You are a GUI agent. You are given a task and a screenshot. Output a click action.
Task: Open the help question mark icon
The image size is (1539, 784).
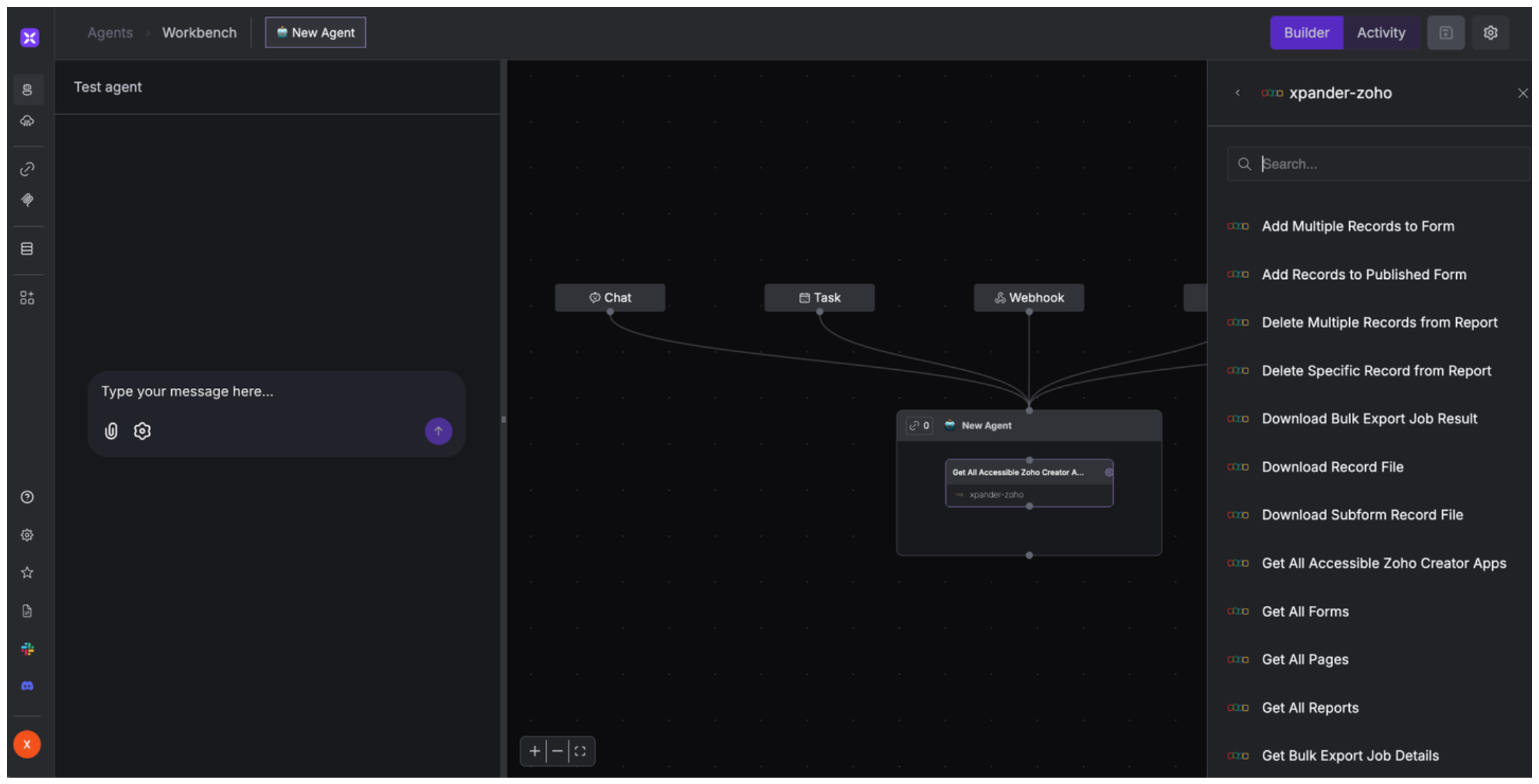[x=28, y=497]
